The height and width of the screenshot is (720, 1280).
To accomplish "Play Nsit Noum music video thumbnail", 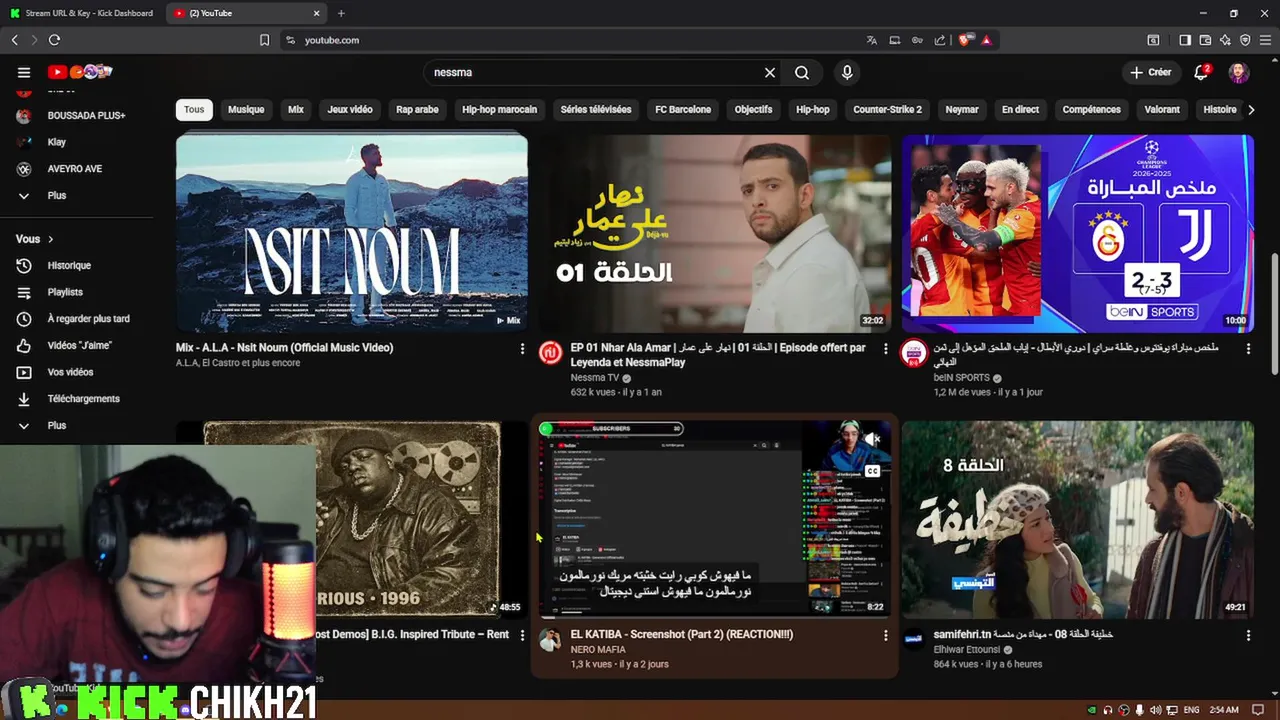I will click(x=352, y=233).
